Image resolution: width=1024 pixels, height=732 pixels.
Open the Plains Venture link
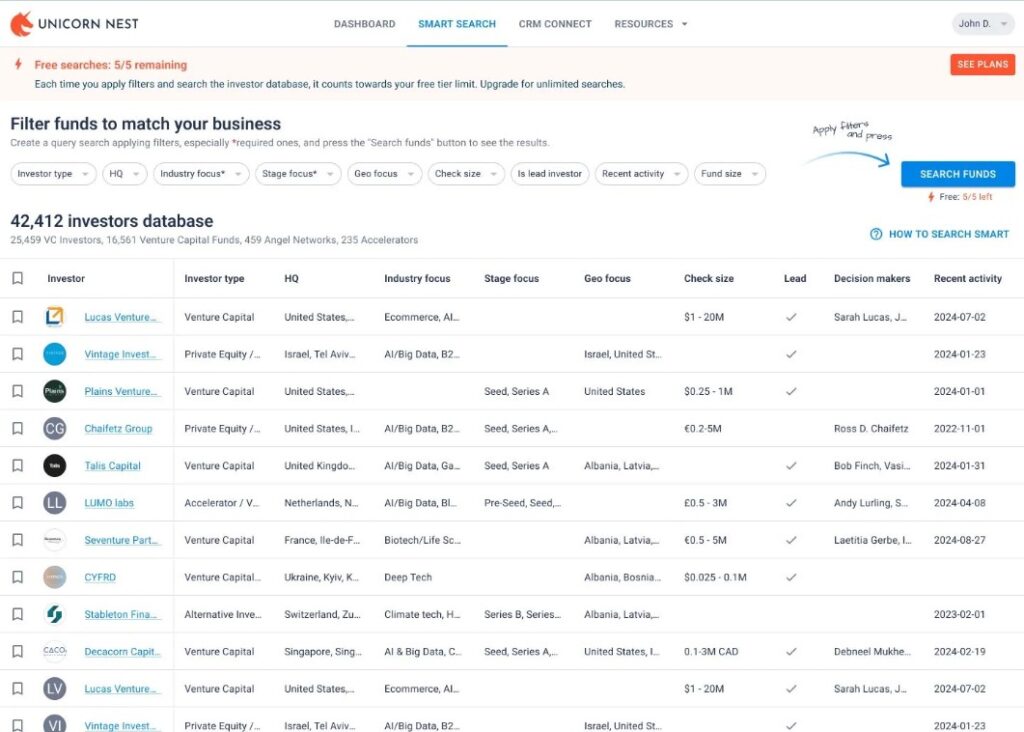(121, 391)
